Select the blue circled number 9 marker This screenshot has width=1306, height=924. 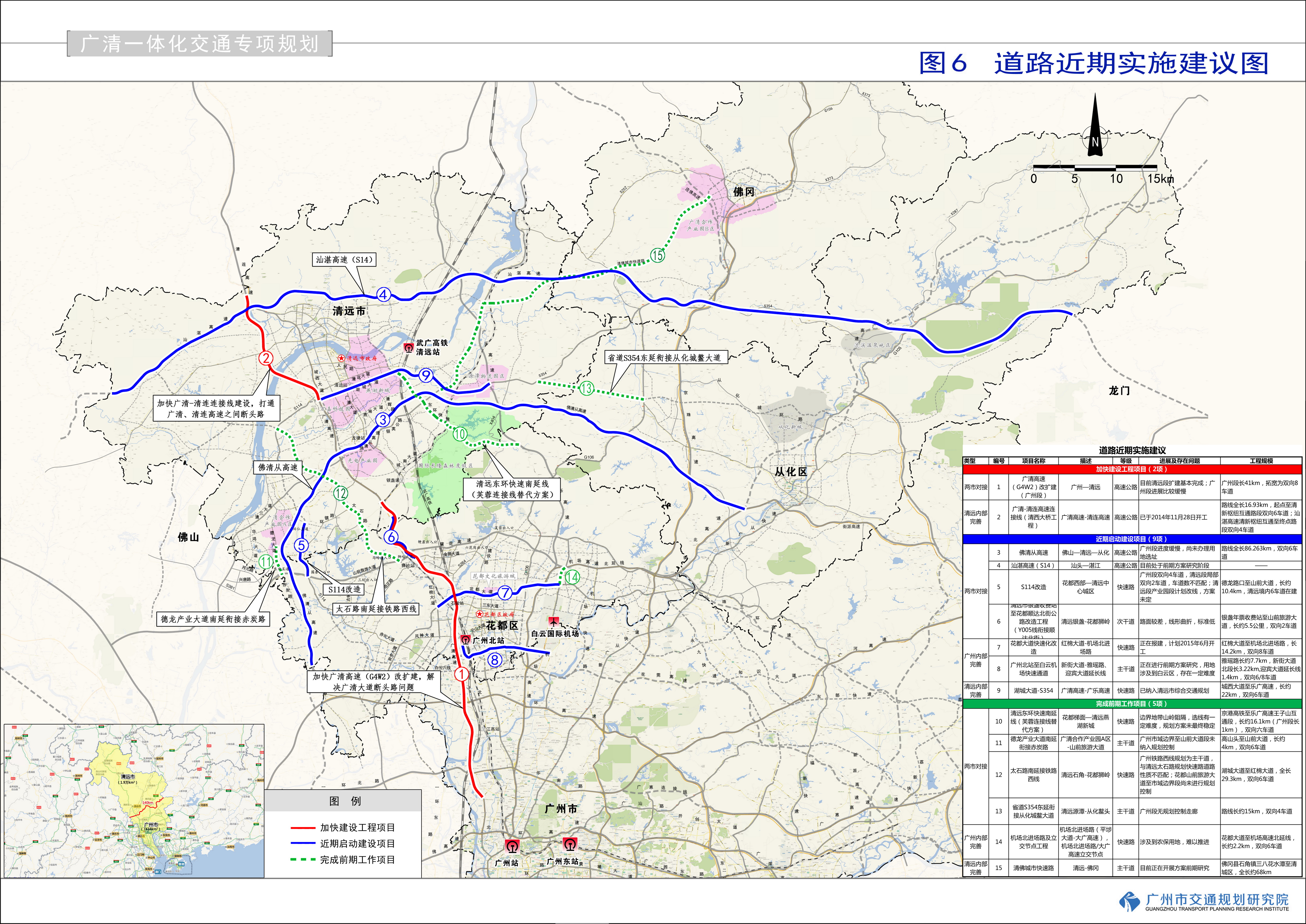(x=426, y=376)
